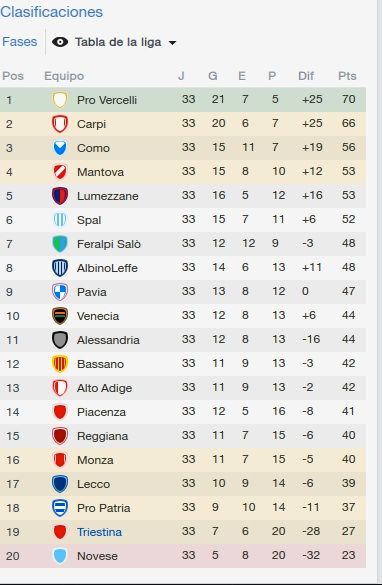The image size is (382, 585).
Task: Open the Spal striped badge
Action: pos(60,220)
